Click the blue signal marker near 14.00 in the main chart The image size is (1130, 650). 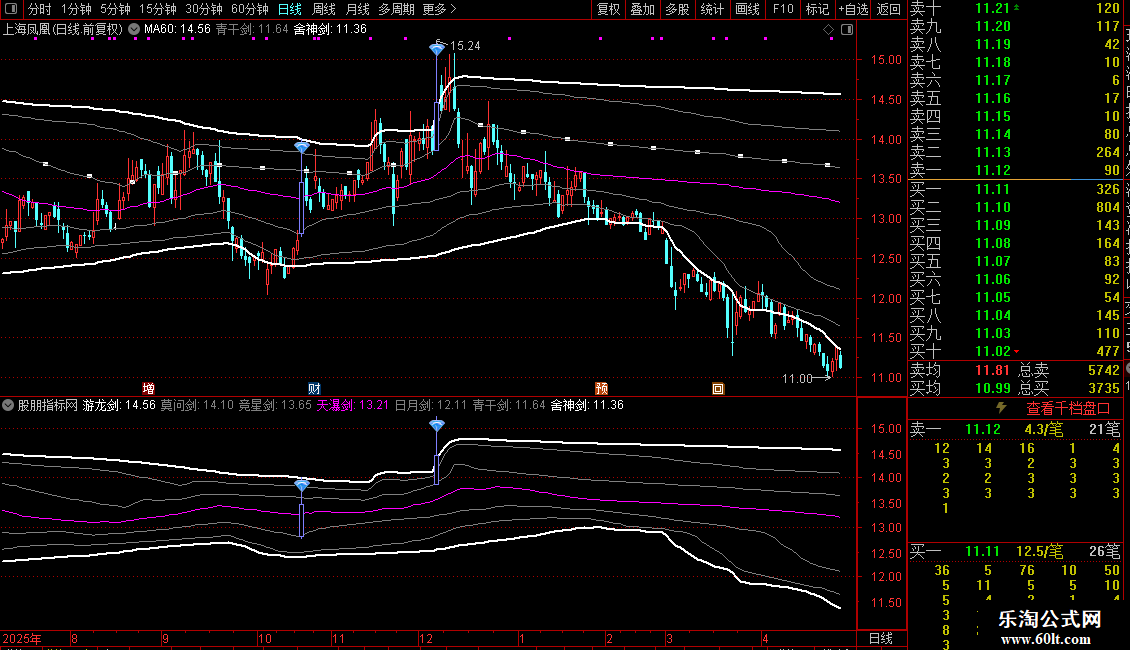tap(302, 147)
